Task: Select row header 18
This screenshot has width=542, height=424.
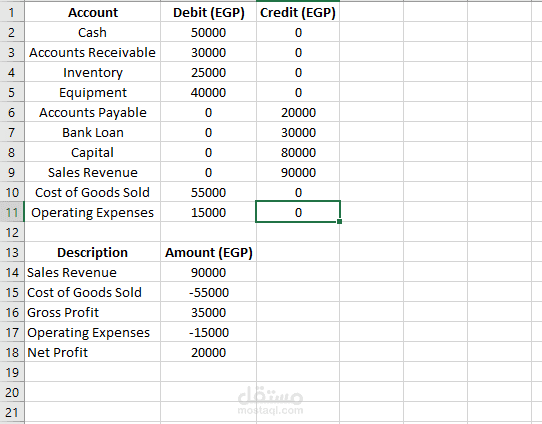Action: [x=12, y=352]
